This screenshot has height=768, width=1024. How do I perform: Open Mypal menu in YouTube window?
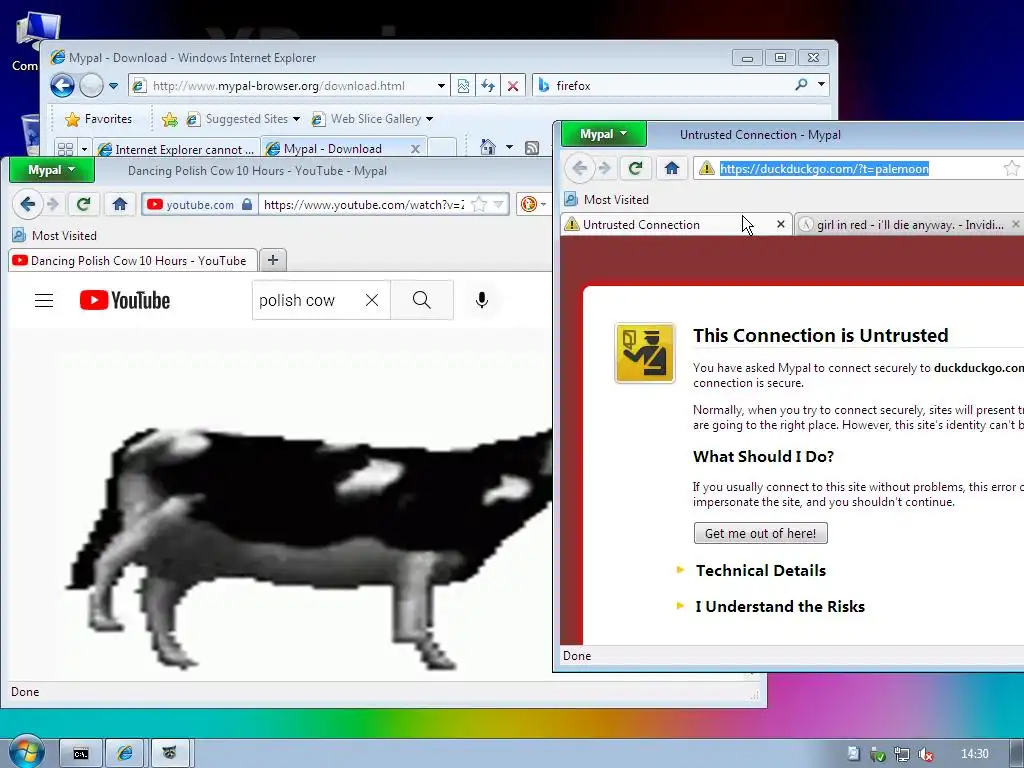pyautogui.click(x=52, y=170)
